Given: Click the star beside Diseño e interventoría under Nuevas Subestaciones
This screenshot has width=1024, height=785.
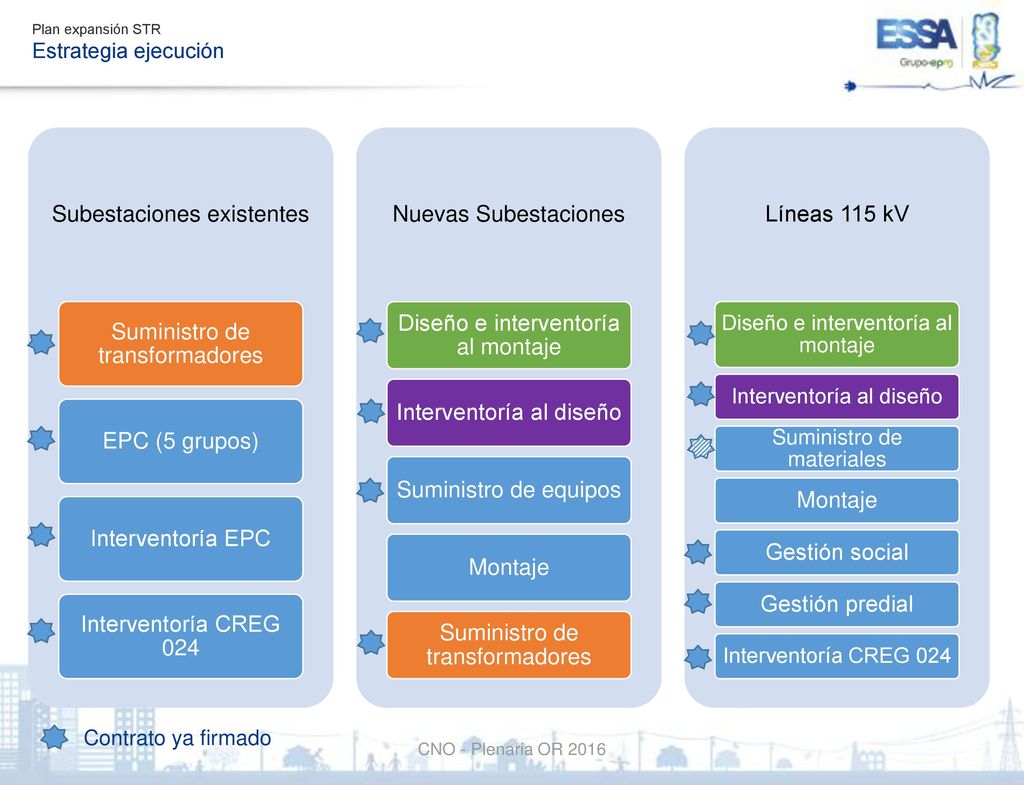Looking at the screenshot, I should [370, 331].
